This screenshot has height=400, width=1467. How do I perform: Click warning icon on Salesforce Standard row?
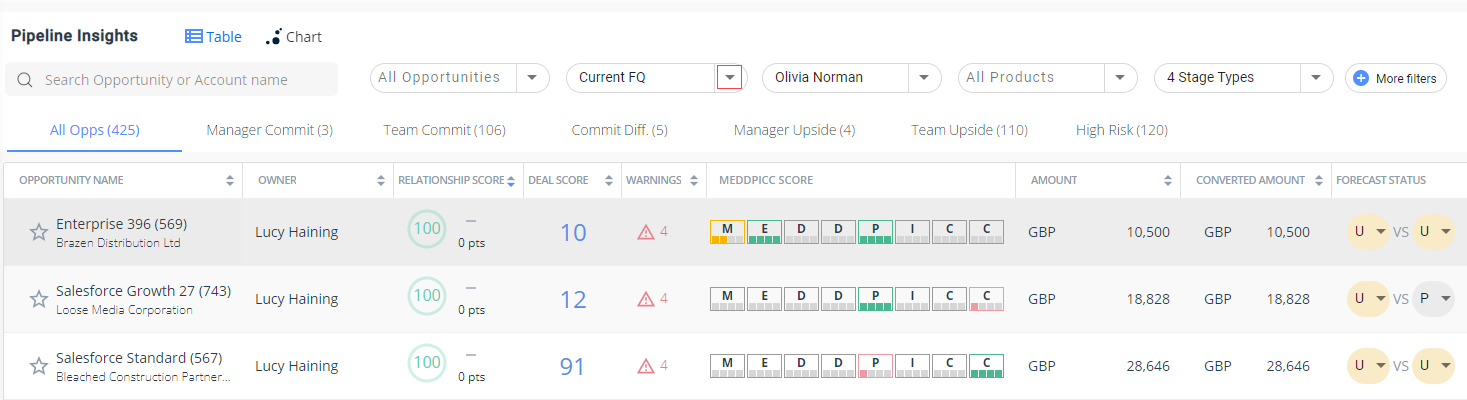(646, 366)
